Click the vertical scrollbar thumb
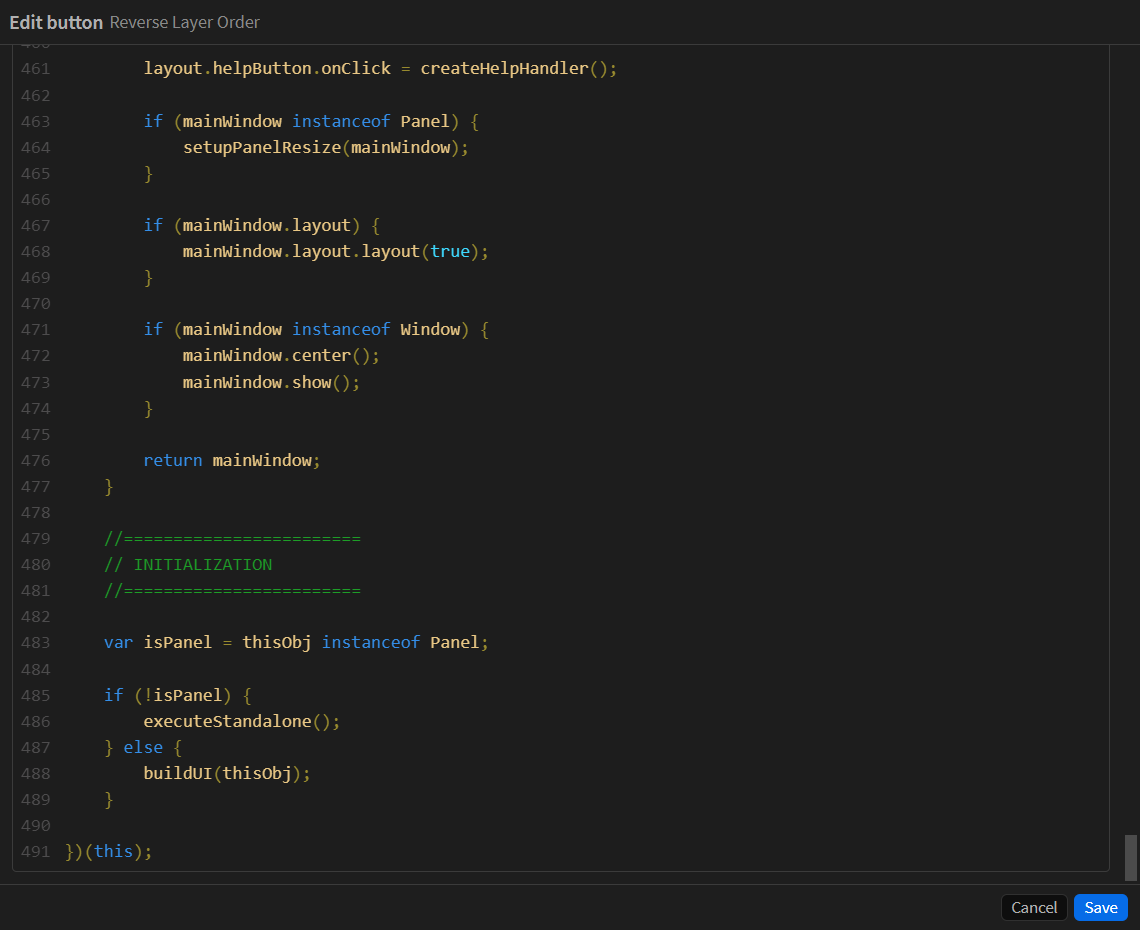Screen dimensions: 1140x930 click(x=1131, y=858)
